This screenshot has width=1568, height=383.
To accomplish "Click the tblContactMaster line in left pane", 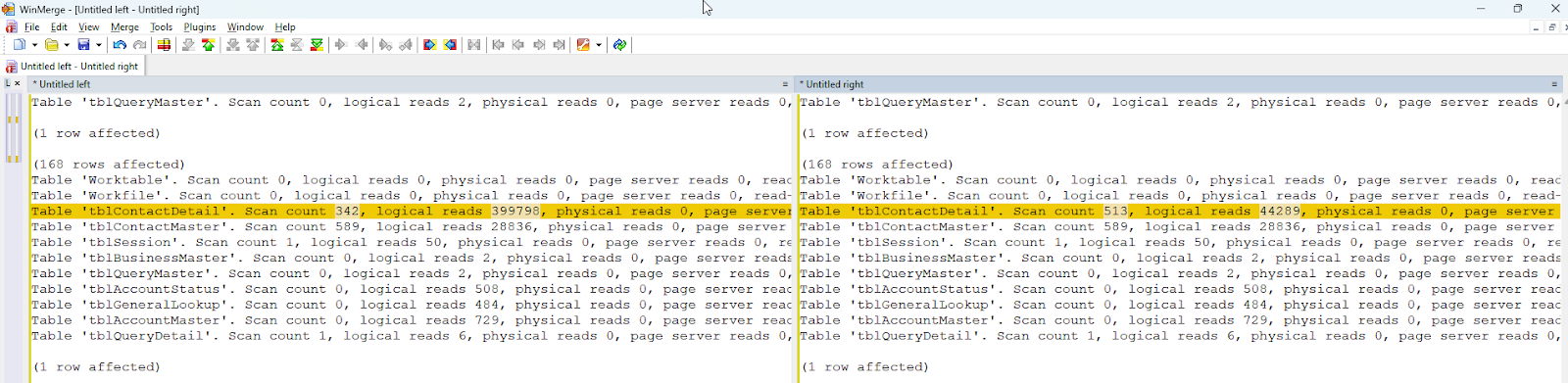I will point(412,227).
